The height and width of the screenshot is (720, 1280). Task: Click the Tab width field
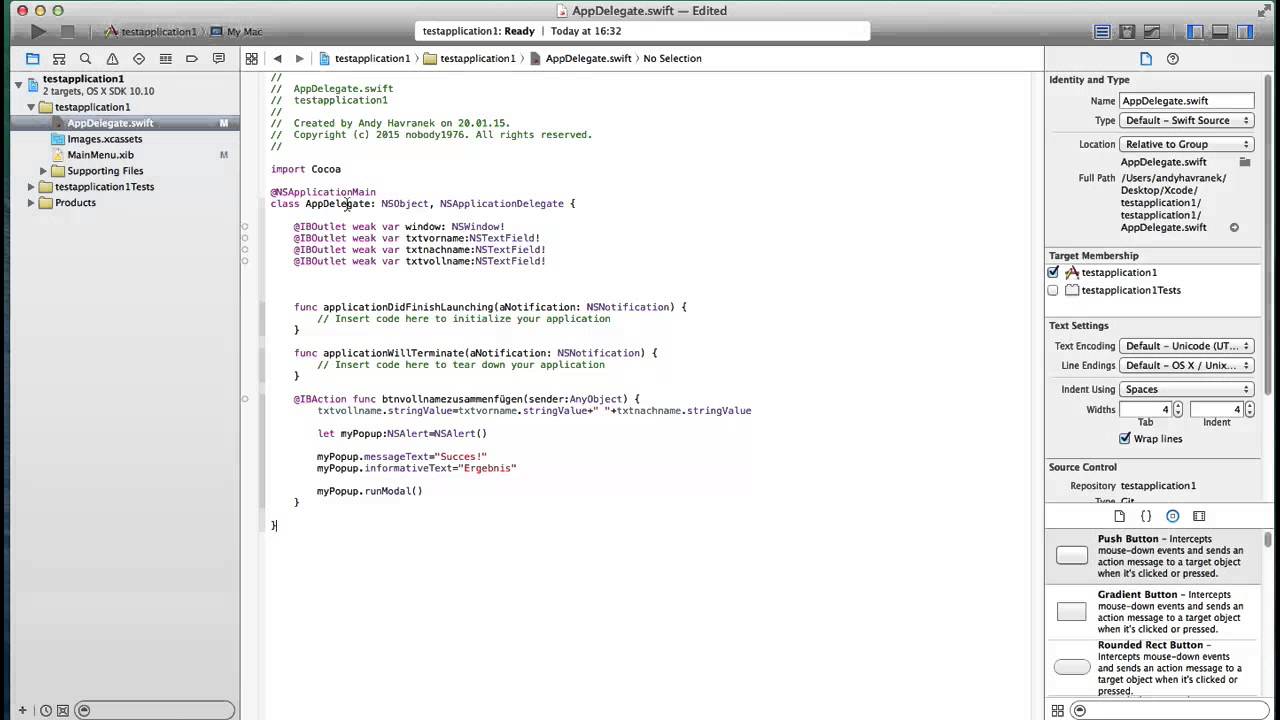(1145, 409)
